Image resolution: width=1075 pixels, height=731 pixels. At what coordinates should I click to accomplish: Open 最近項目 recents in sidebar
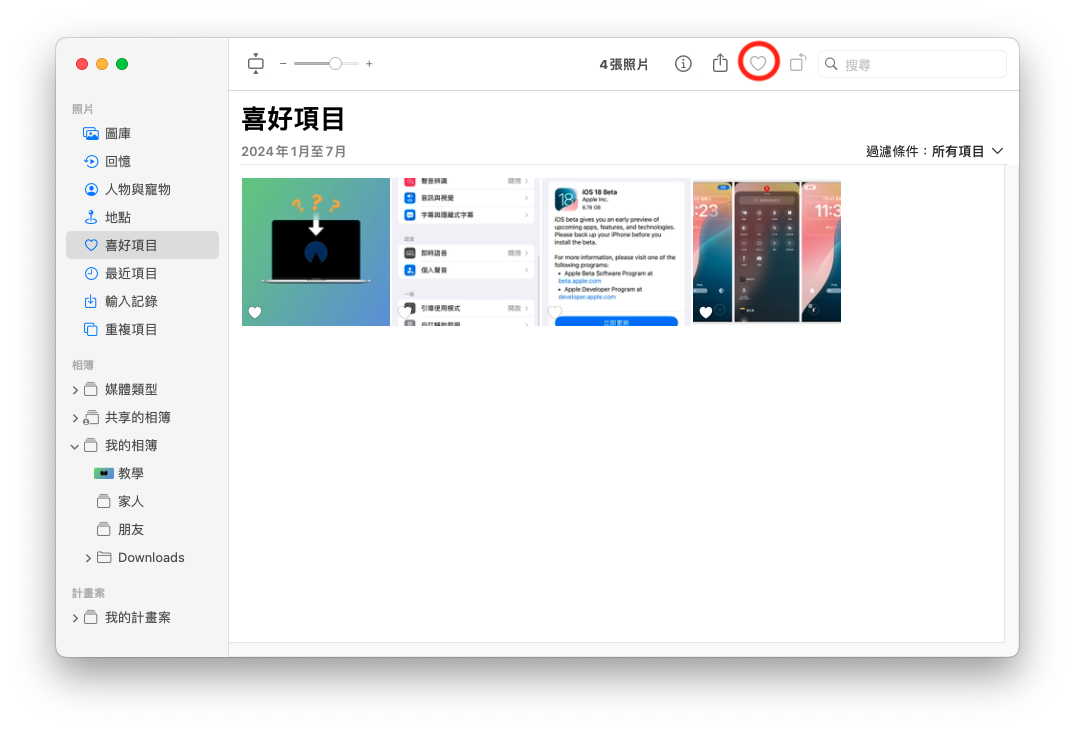pyautogui.click(x=142, y=274)
